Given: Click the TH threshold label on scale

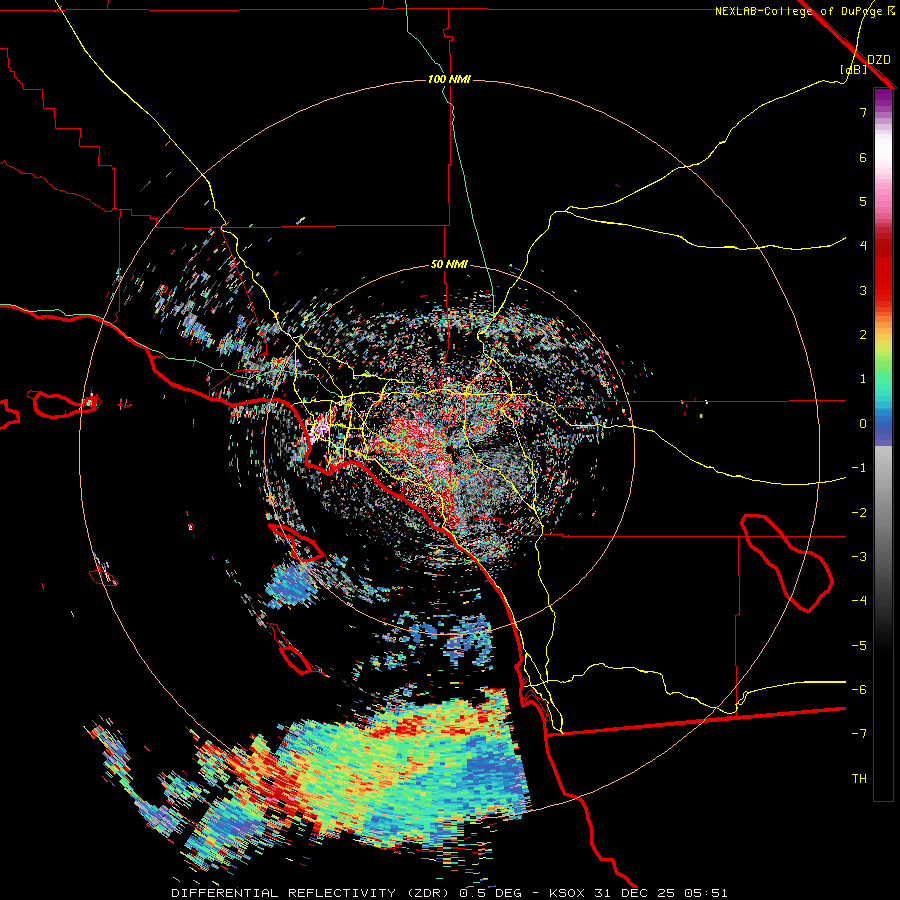Looking at the screenshot, I should pyautogui.click(x=859, y=779).
